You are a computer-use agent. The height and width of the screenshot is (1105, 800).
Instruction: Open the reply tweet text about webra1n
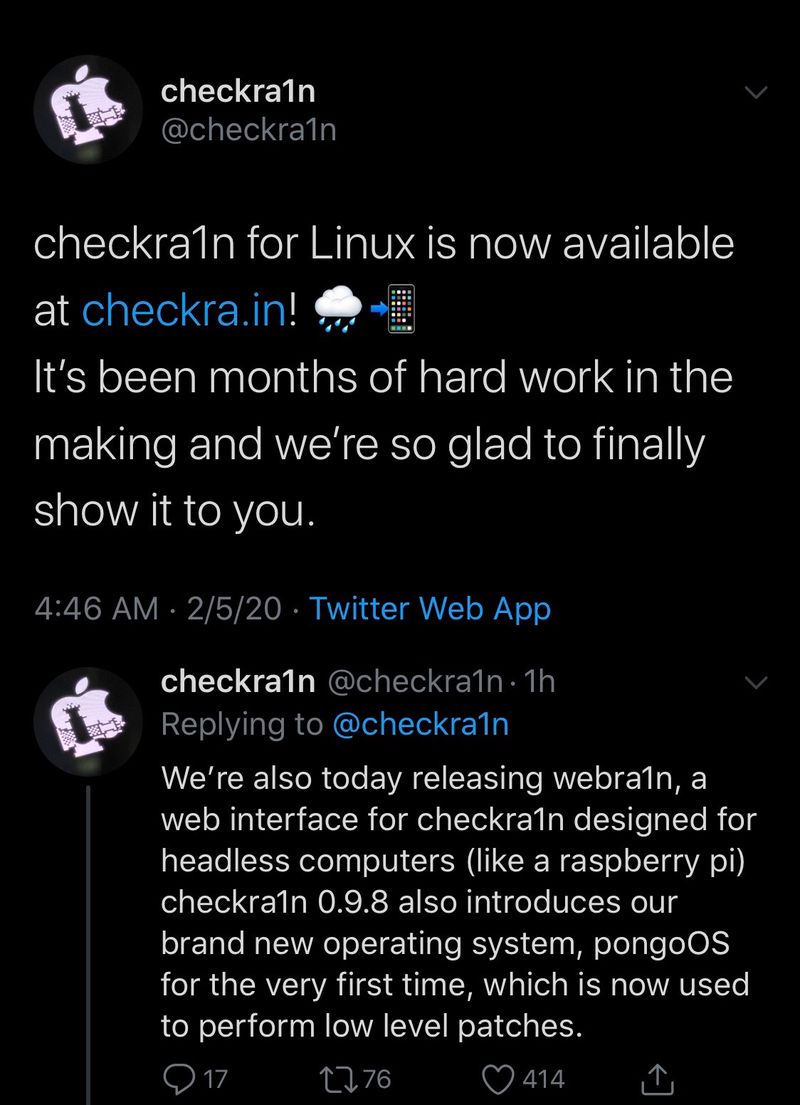point(458,902)
